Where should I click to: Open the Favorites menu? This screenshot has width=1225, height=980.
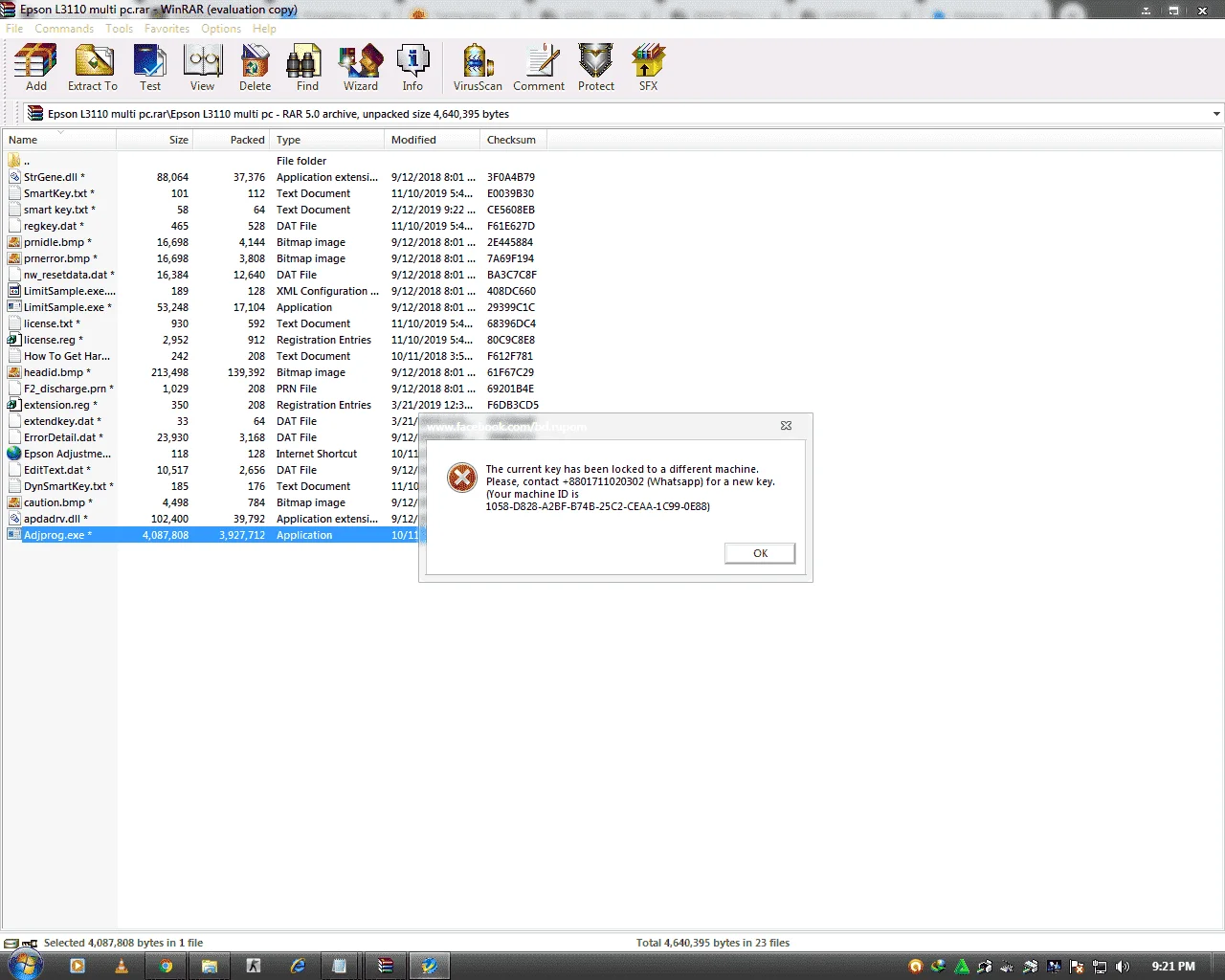(x=167, y=29)
